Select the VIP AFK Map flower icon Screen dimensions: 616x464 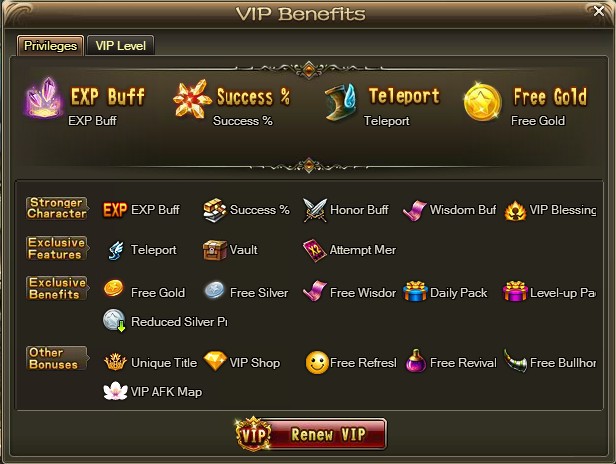(115, 391)
